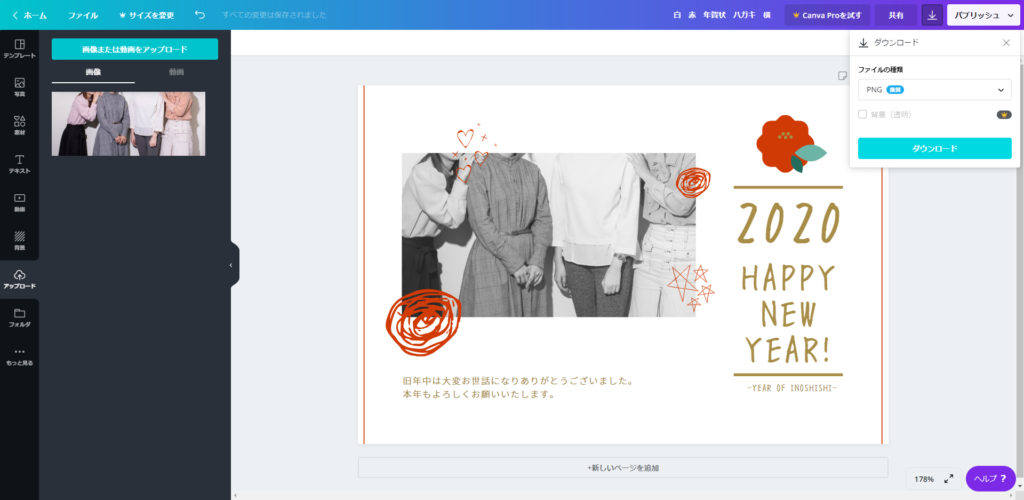Select the テキスト (Text) sidebar tool
Viewport: 1024px width, 500px height.
(19, 163)
